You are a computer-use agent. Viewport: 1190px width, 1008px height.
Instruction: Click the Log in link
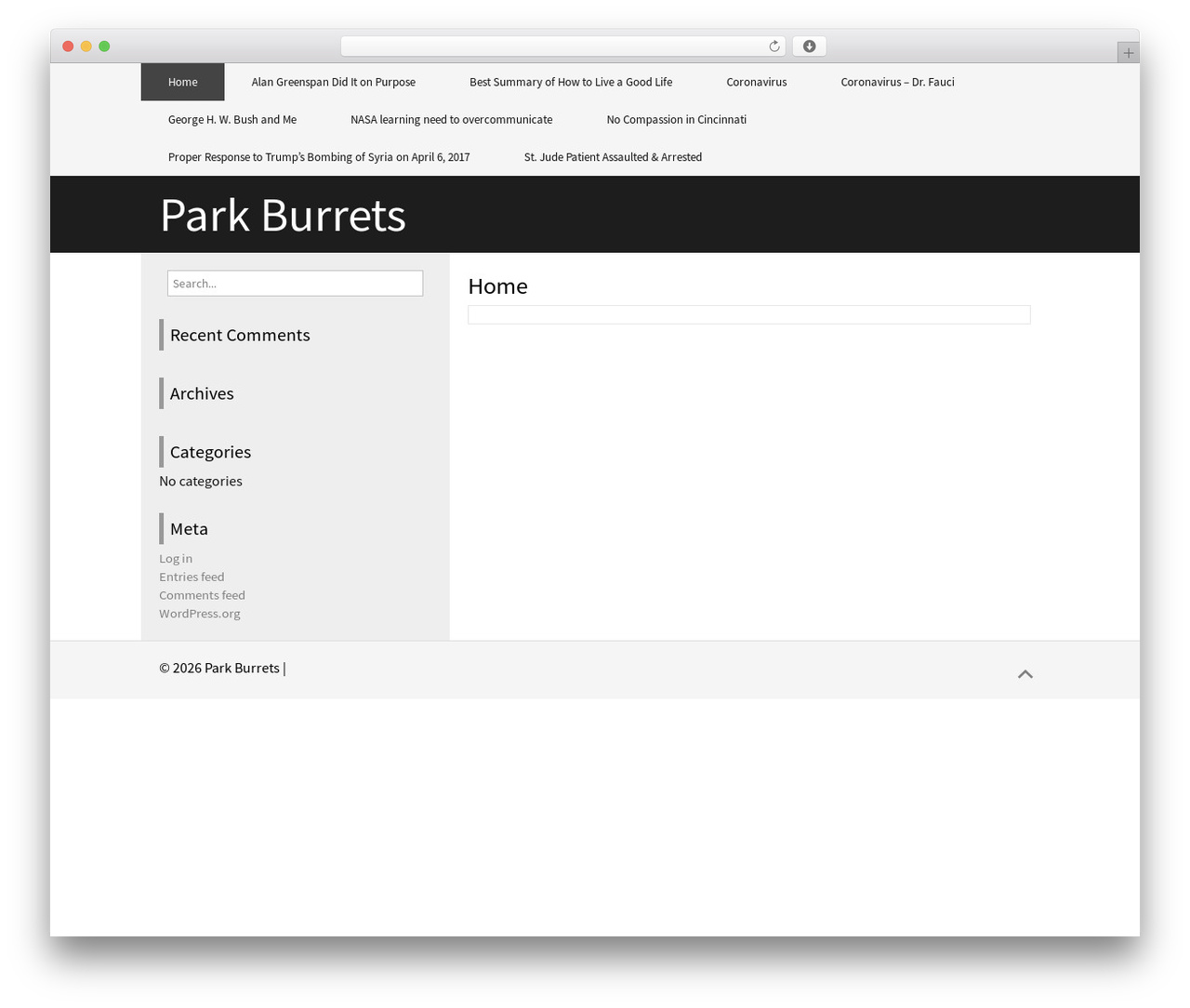point(176,558)
